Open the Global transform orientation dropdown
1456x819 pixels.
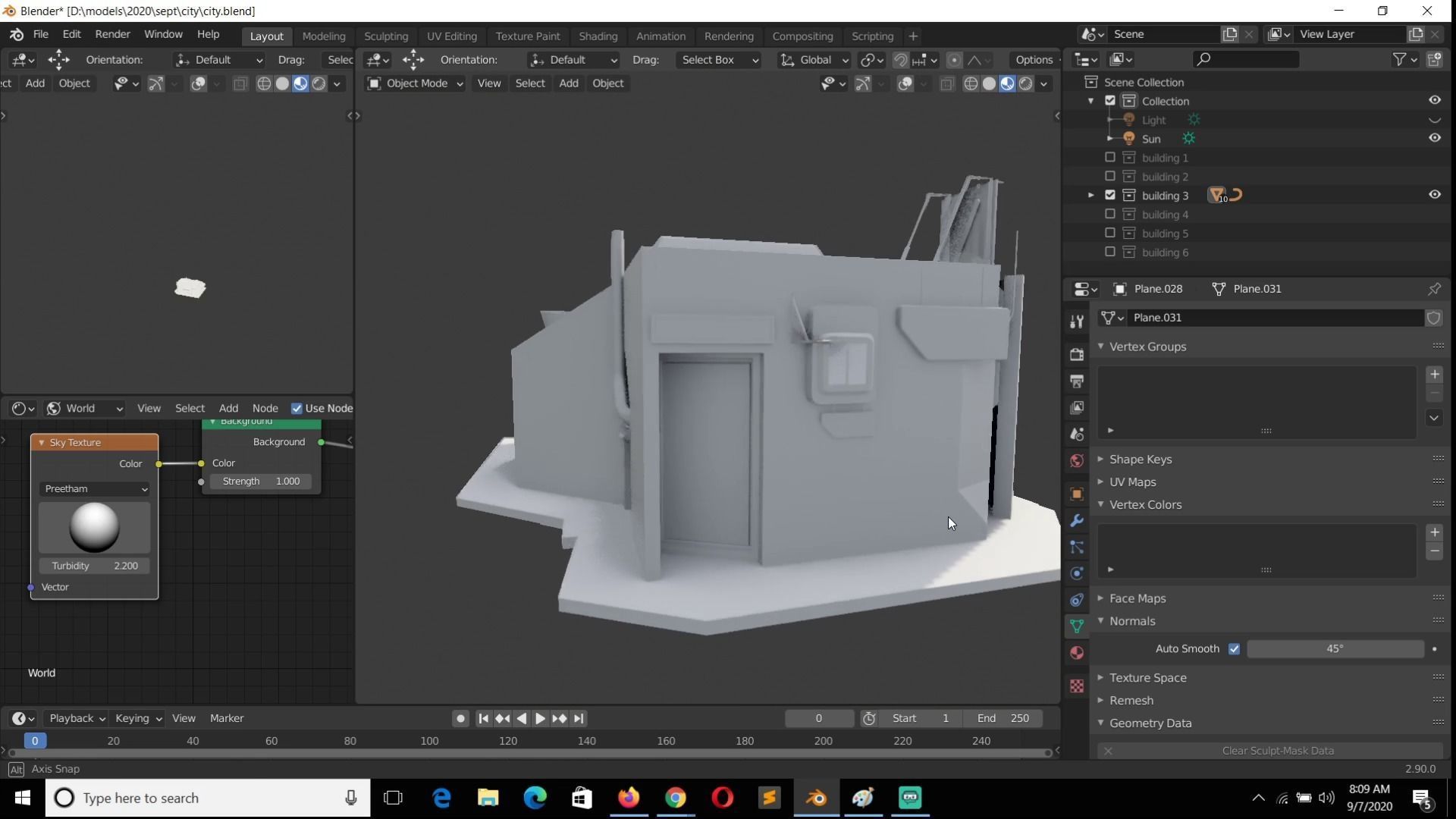(814, 60)
